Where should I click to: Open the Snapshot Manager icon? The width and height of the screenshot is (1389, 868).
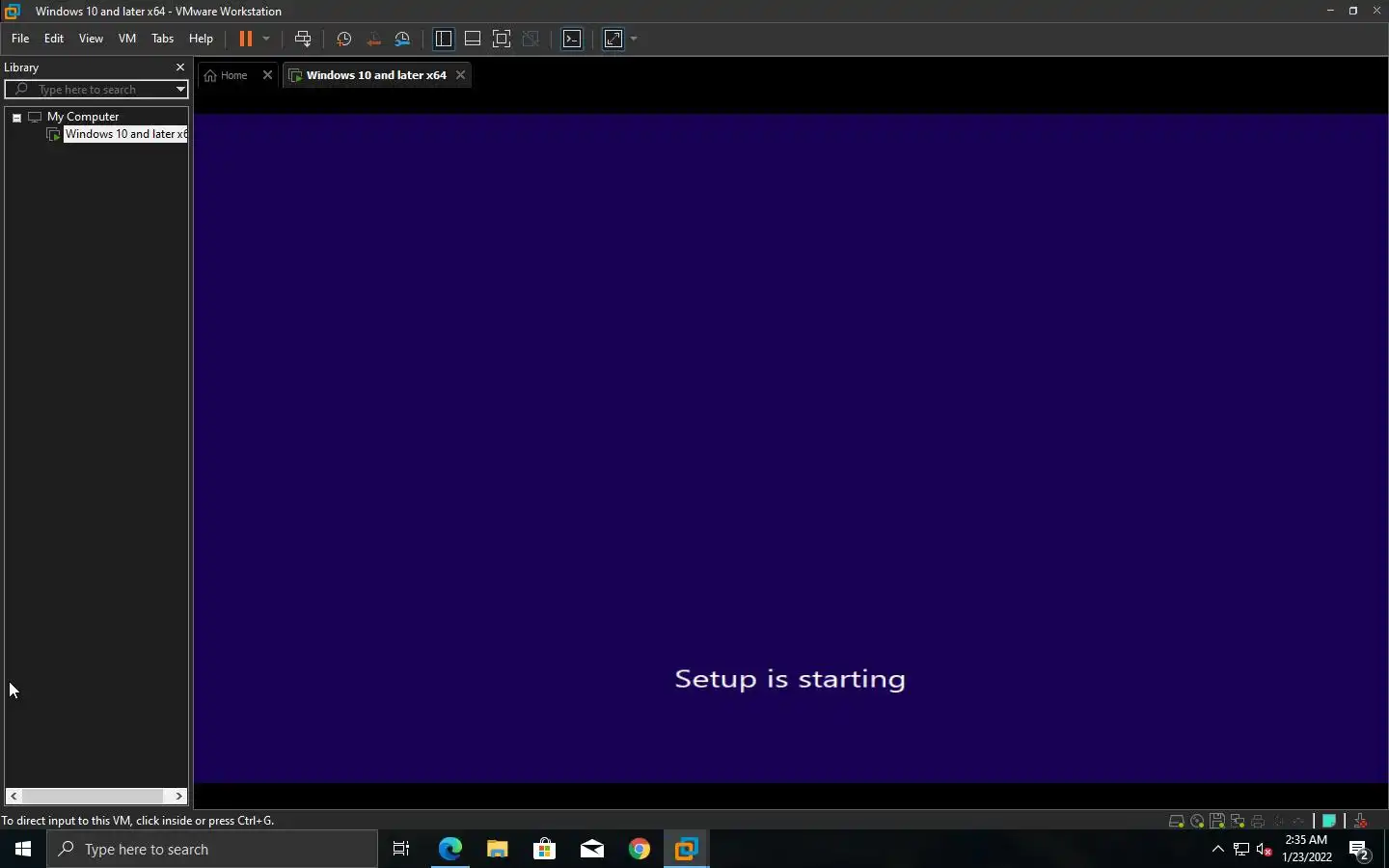403,39
